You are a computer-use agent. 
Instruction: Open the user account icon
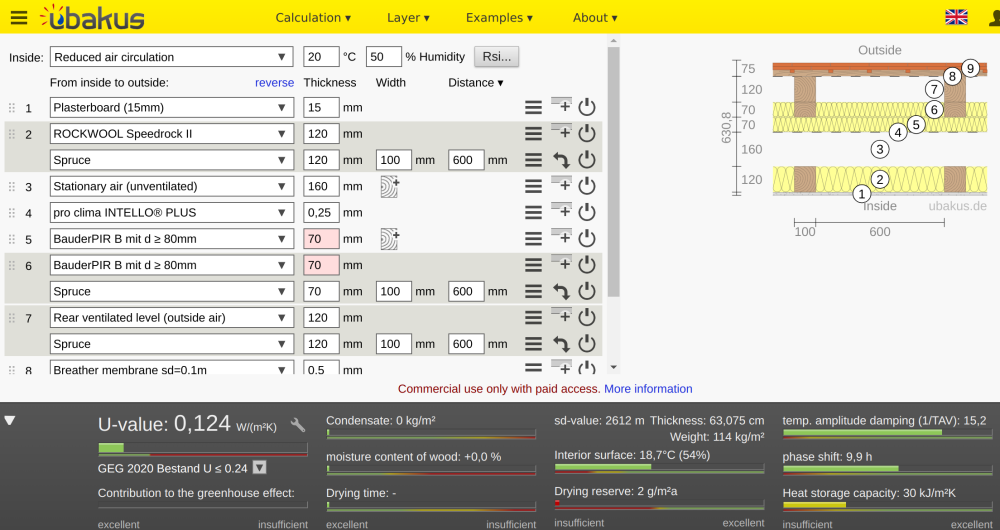[994, 18]
